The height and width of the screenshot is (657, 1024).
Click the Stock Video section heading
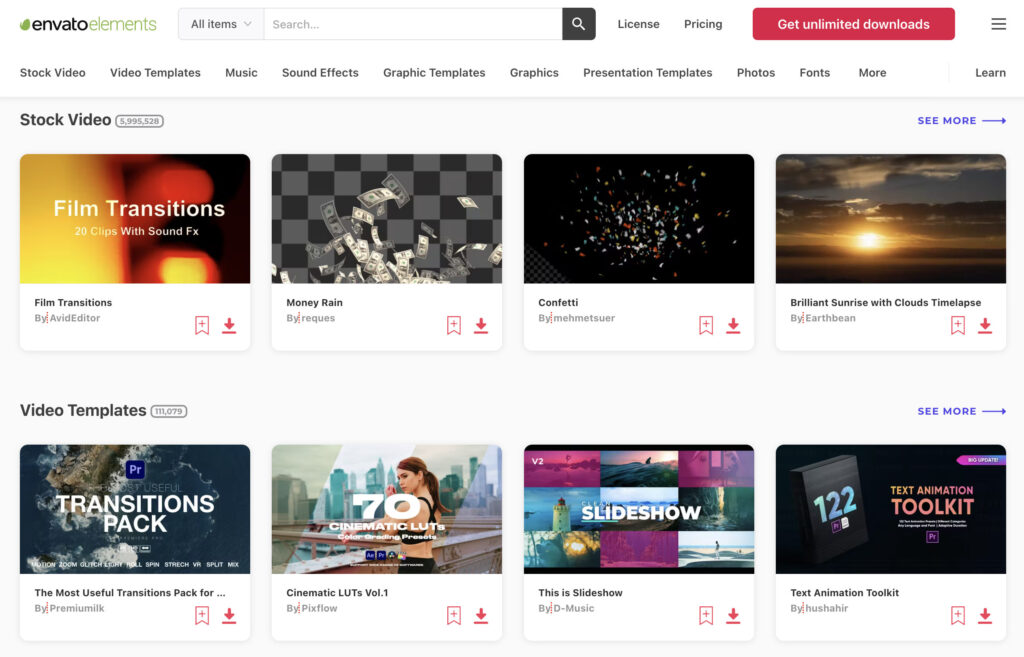coord(65,120)
